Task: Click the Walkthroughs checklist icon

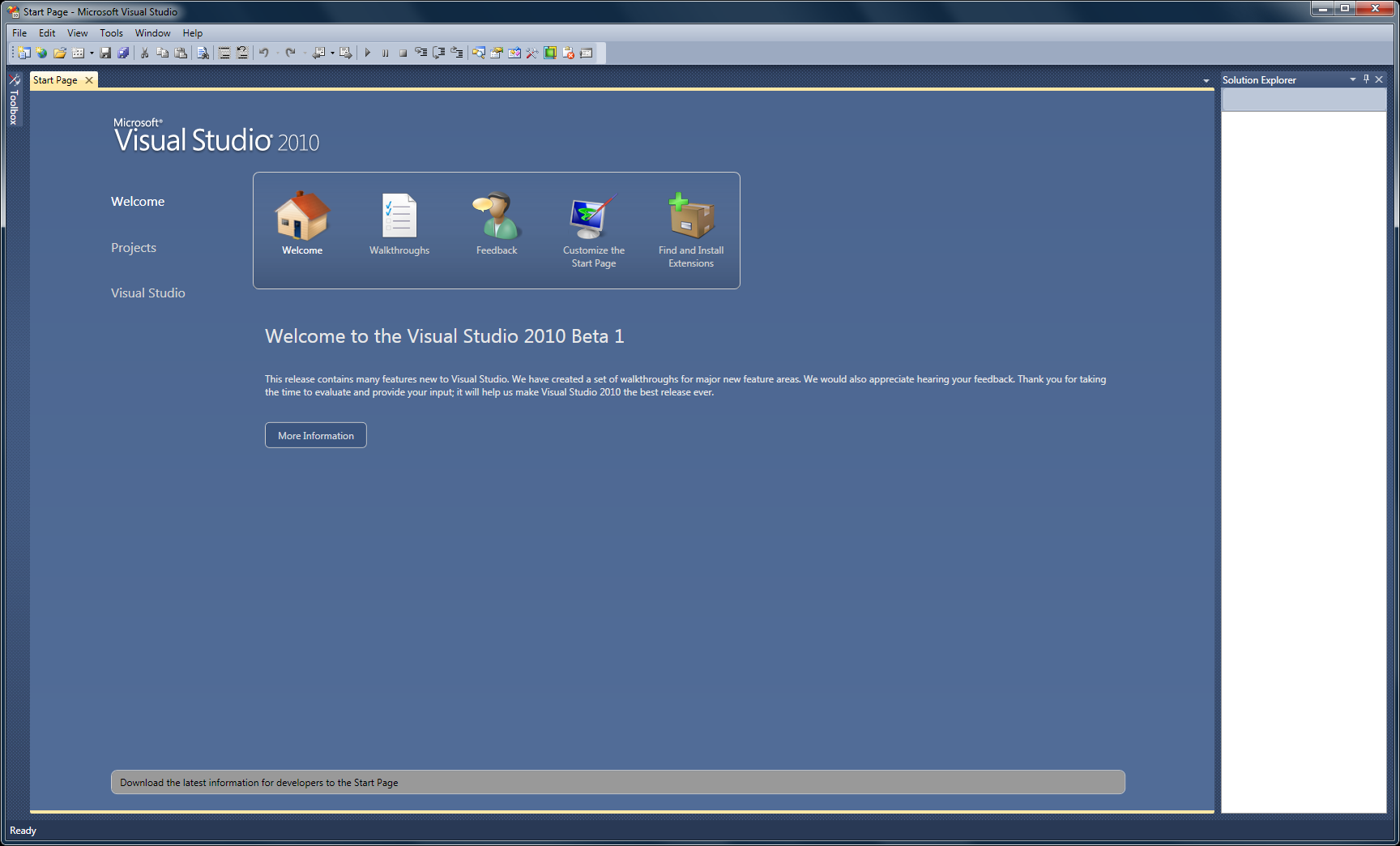Action: pos(399,216)
